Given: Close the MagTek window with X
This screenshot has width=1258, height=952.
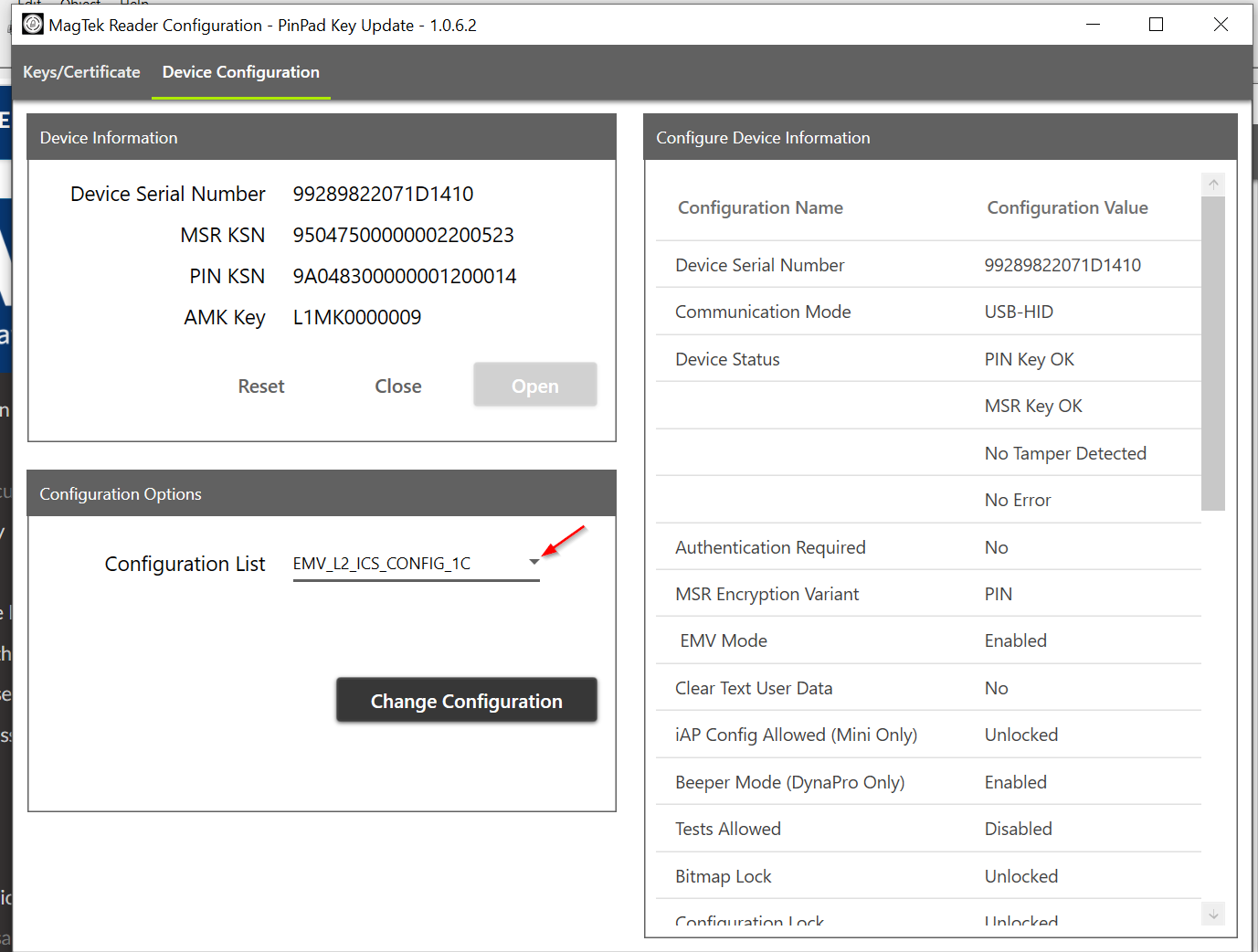Looking at the screenshot, I should click(1221, 25).
